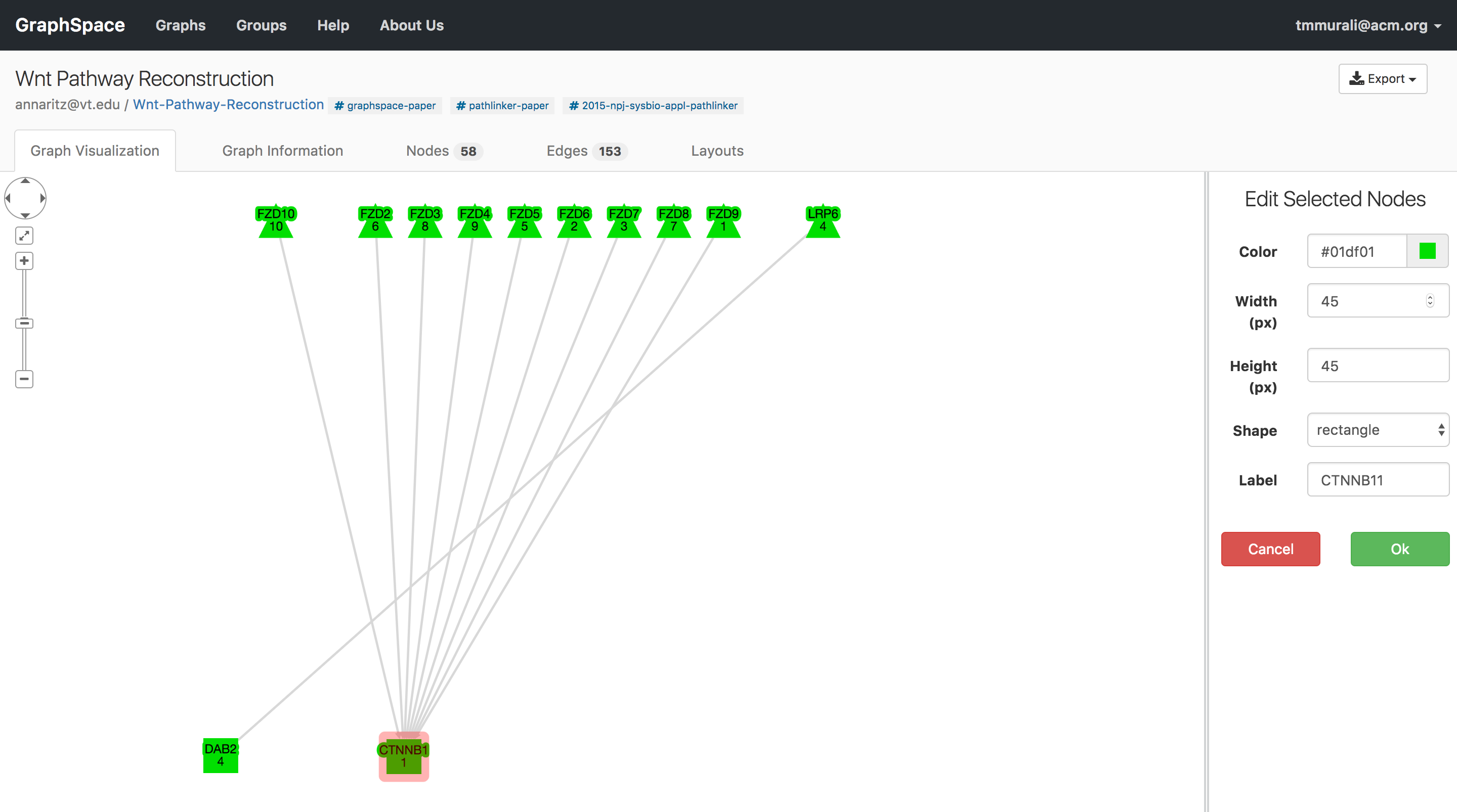Zoom out with the minus icon
This screenshot has height=812, width=1457.
tap(24, 379)
